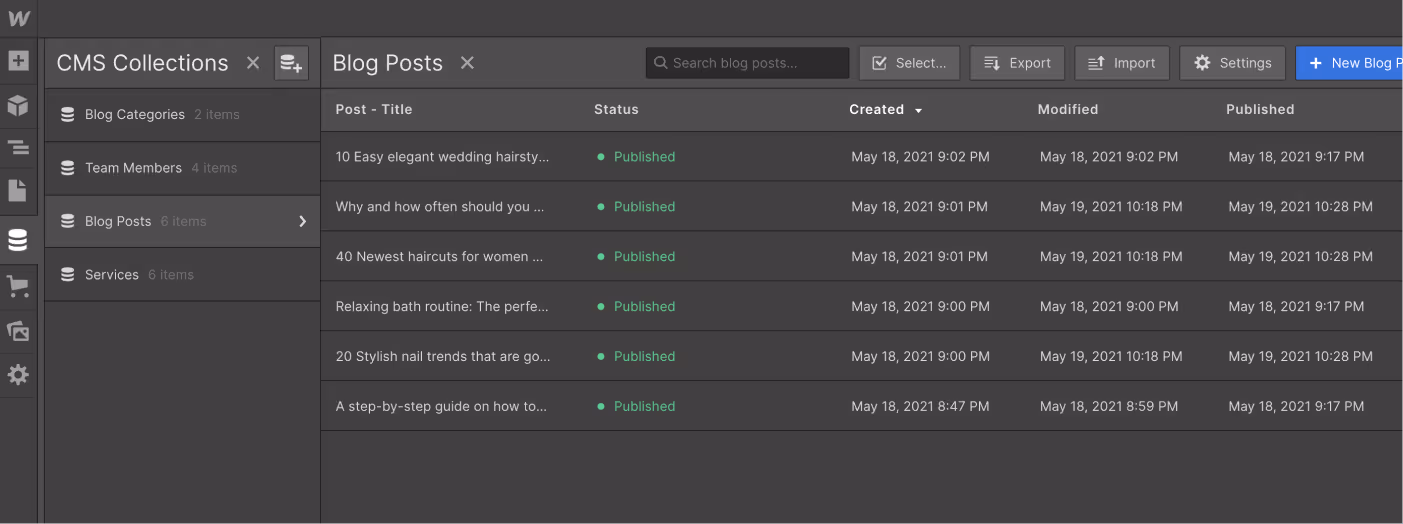The height and width of the screenshot is (524, 1403).
Task: Open the Add Elements panel
Action: (x=18, y=61)
